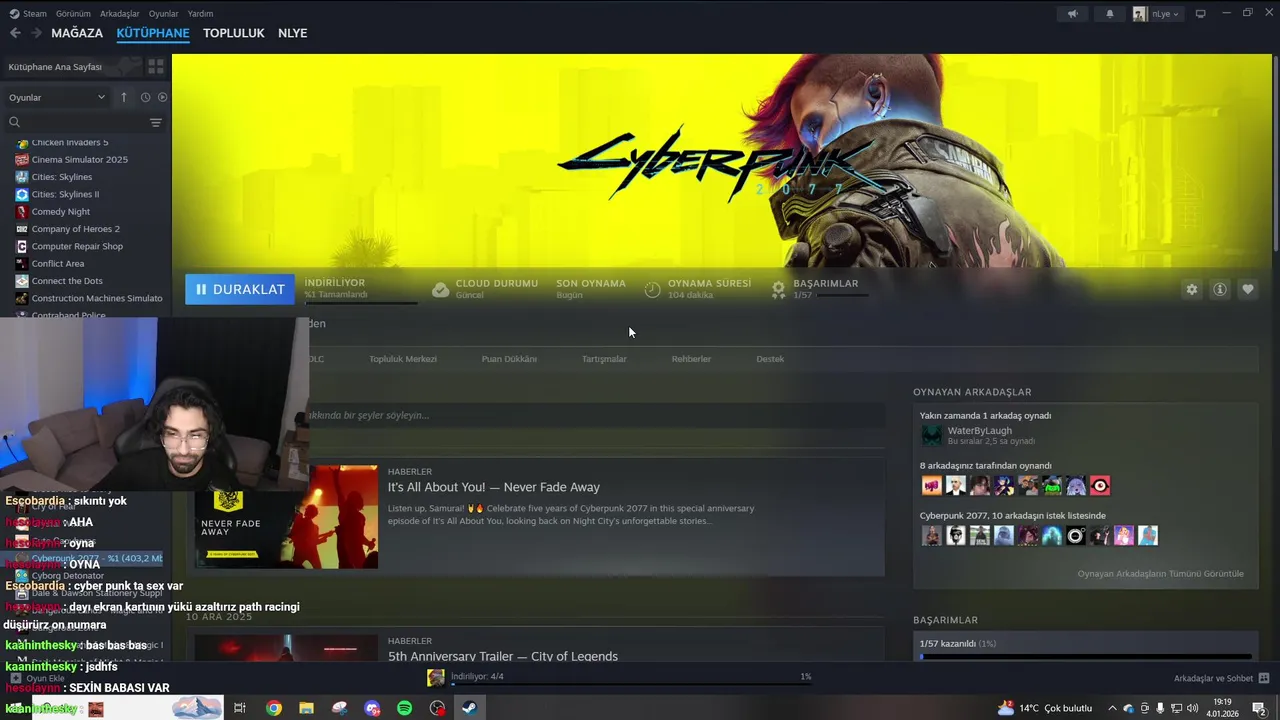Open the game info icon
The image size is (1280, 720).
coord(1219,289)
